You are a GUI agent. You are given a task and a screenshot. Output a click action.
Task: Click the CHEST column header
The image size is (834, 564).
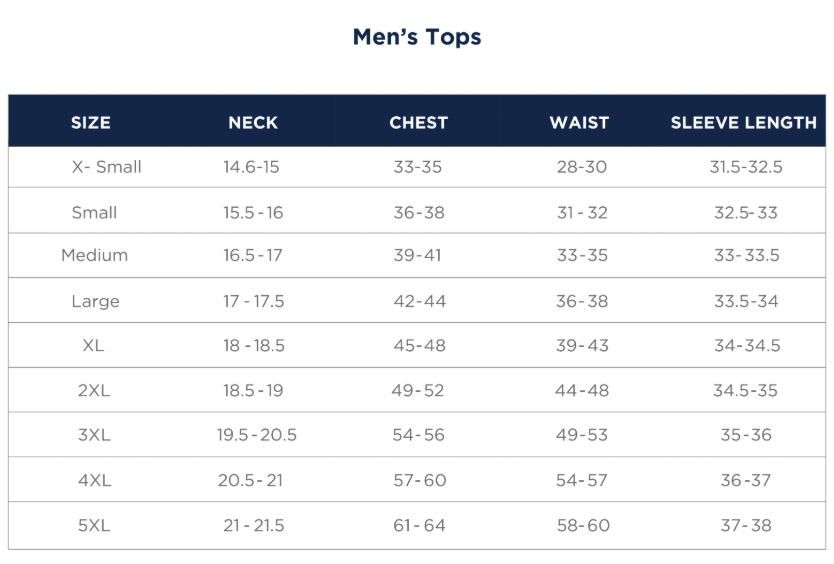[418, 123]
